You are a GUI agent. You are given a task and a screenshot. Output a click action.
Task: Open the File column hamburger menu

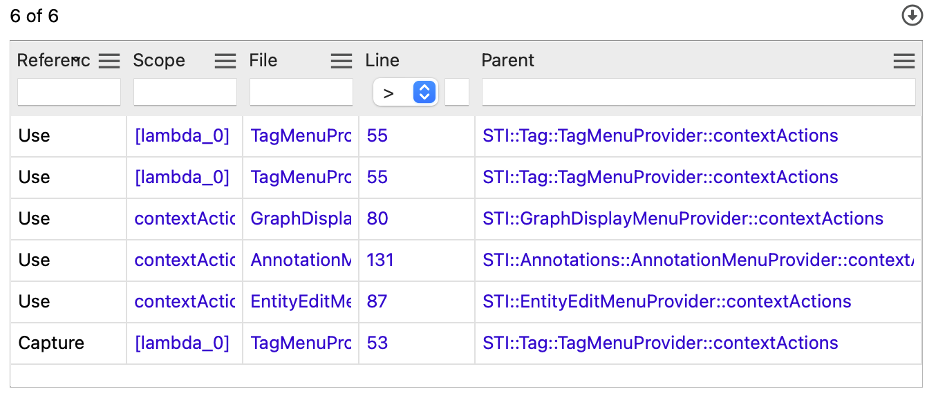[341, 60]
